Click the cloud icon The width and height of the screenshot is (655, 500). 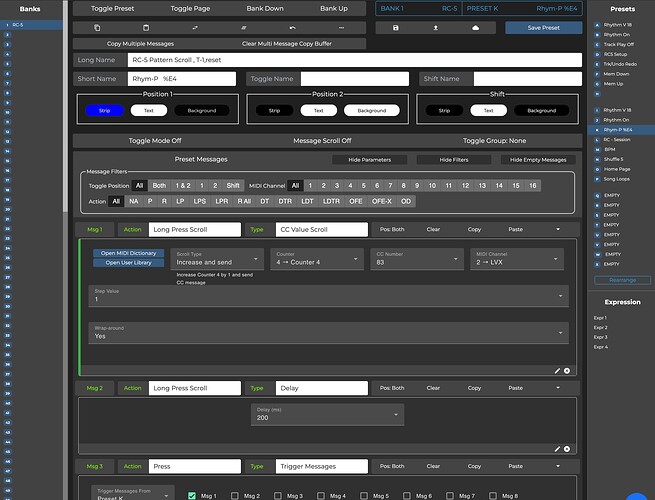coord(475,28)
